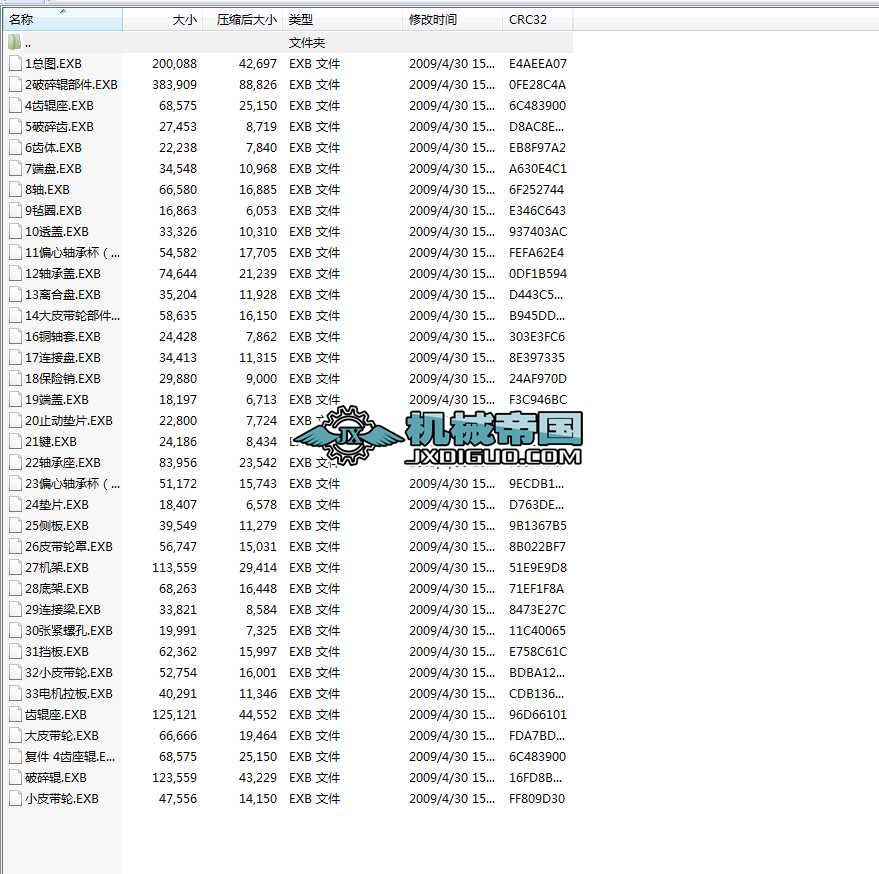Click the file name 23偏心轴承杯
This screenshot has height=874, width=879.
[72, 483]
